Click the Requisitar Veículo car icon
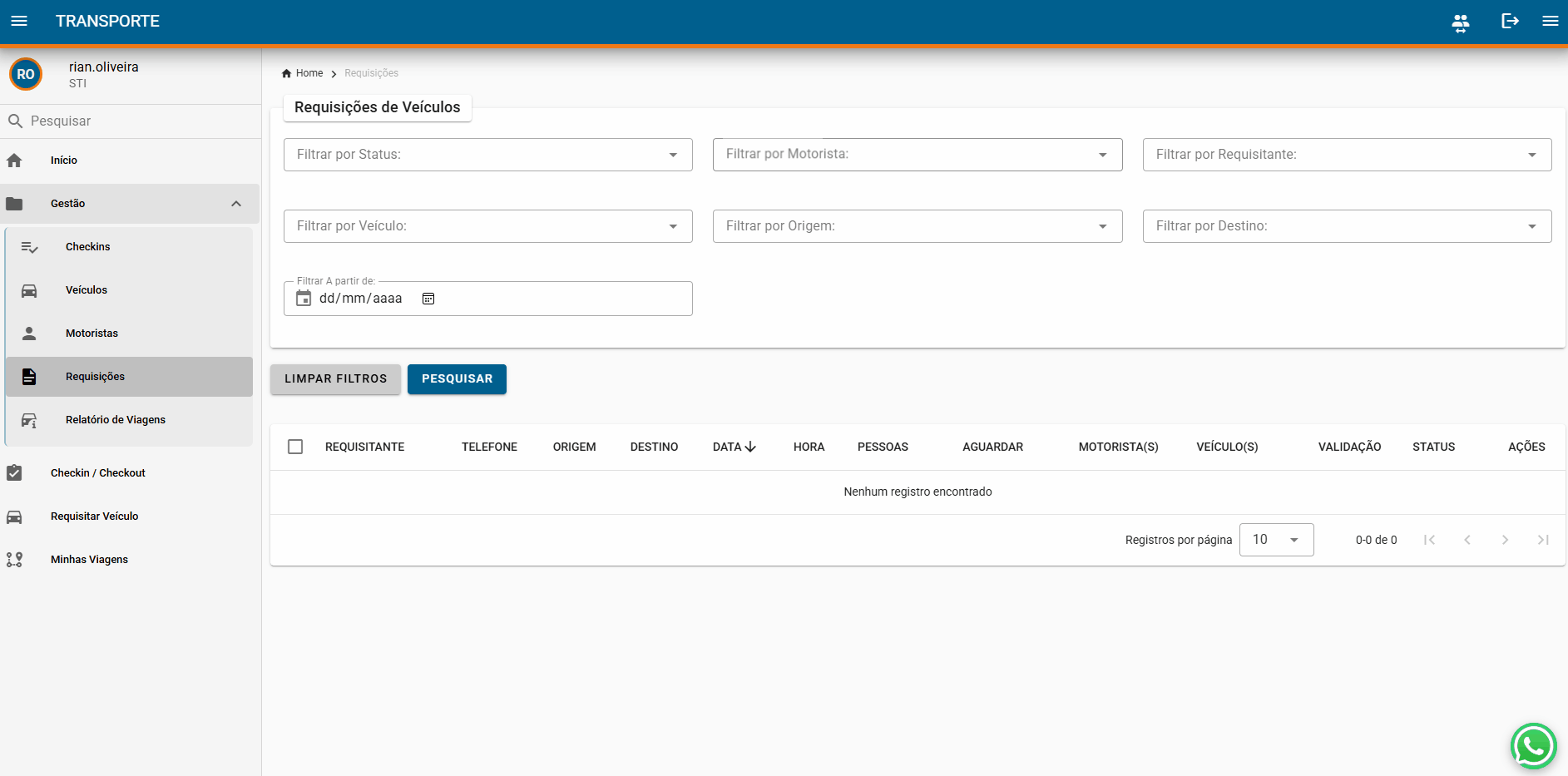The width and height of the screenshot is (1568, 776). click(14, 517)
